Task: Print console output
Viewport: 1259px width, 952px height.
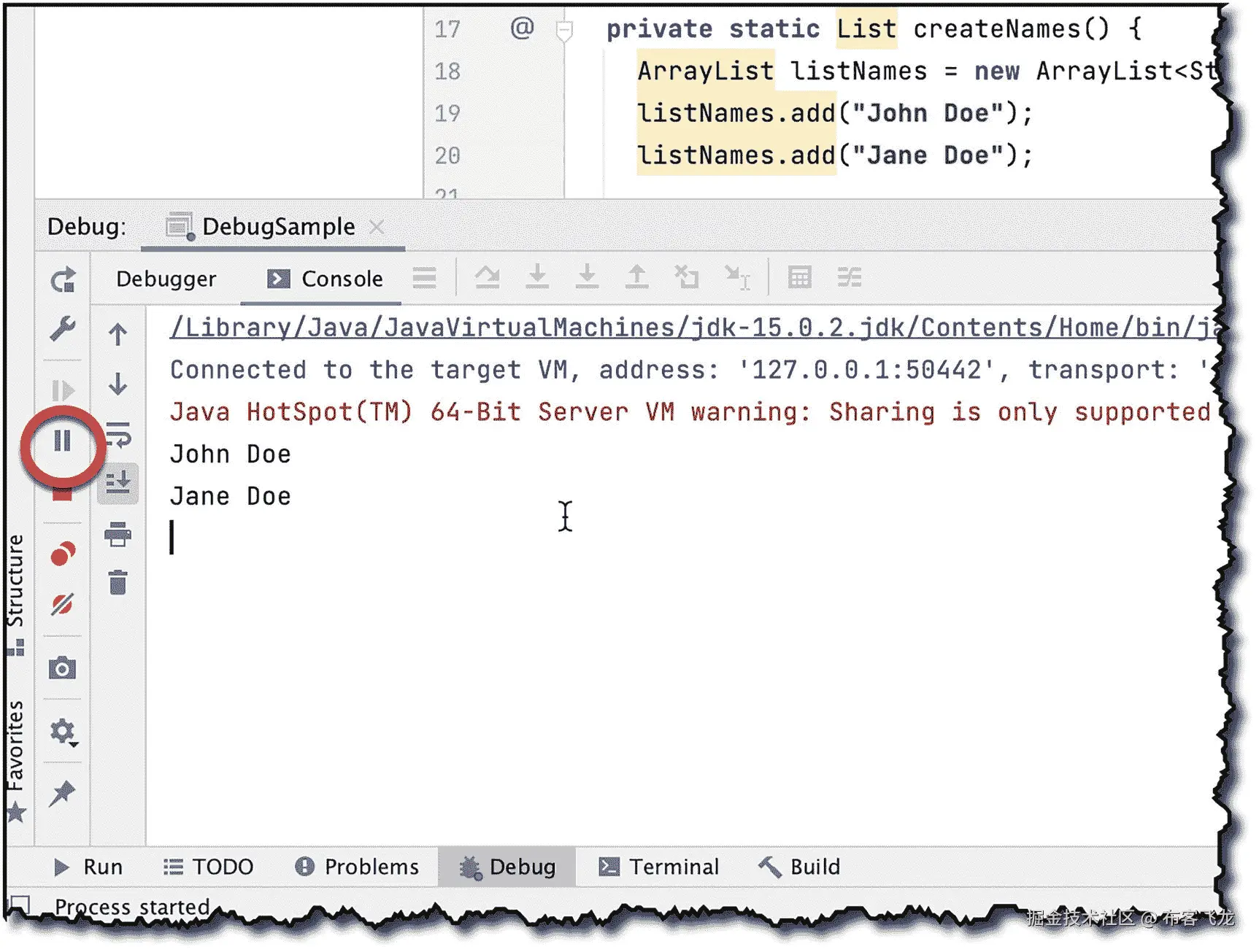Action: pyautogui.click(x=118, y=535)
